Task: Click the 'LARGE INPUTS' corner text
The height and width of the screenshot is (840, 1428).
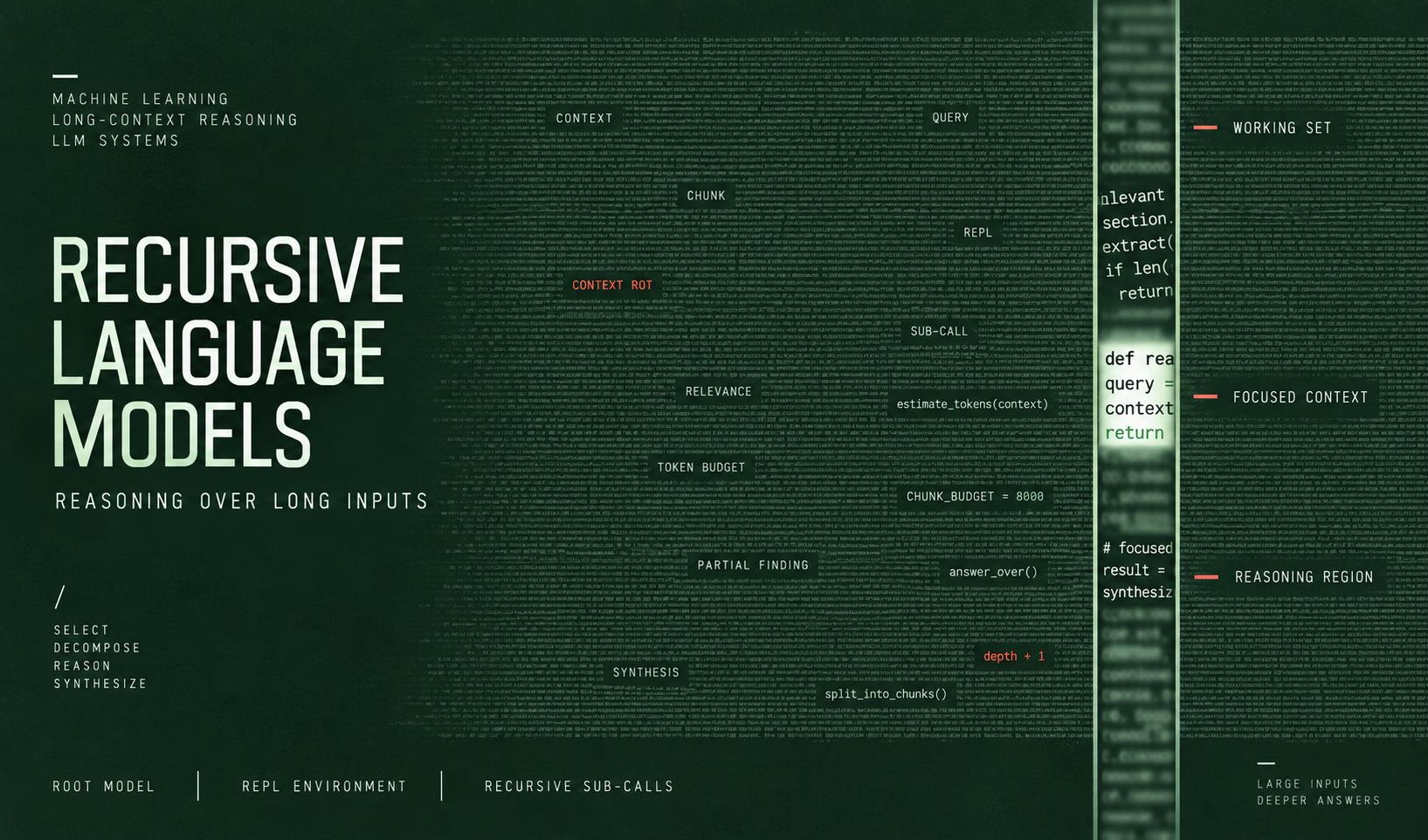Action: click(x=1307, y=784)
